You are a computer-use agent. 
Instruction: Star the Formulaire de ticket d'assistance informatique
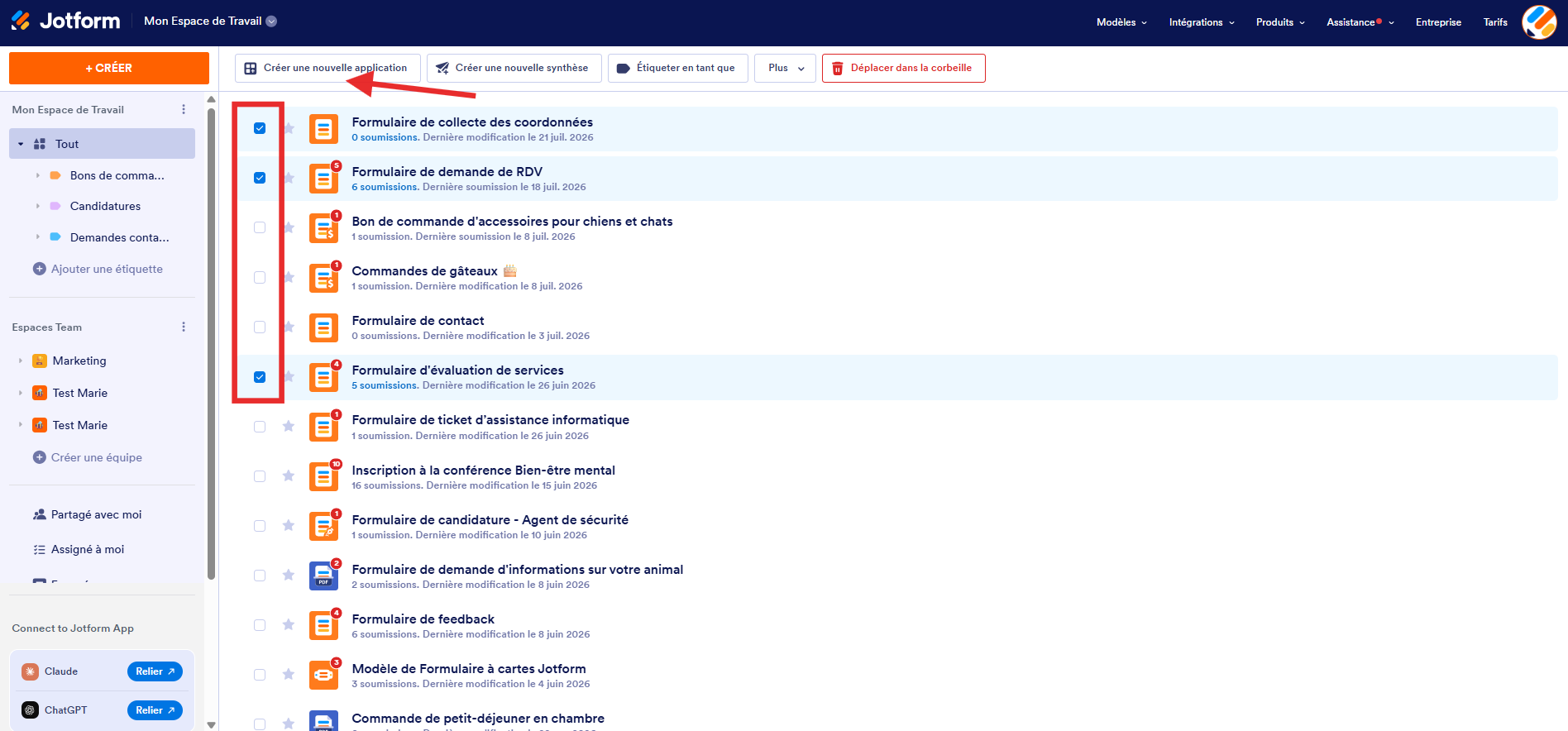[x=289, y=427]
